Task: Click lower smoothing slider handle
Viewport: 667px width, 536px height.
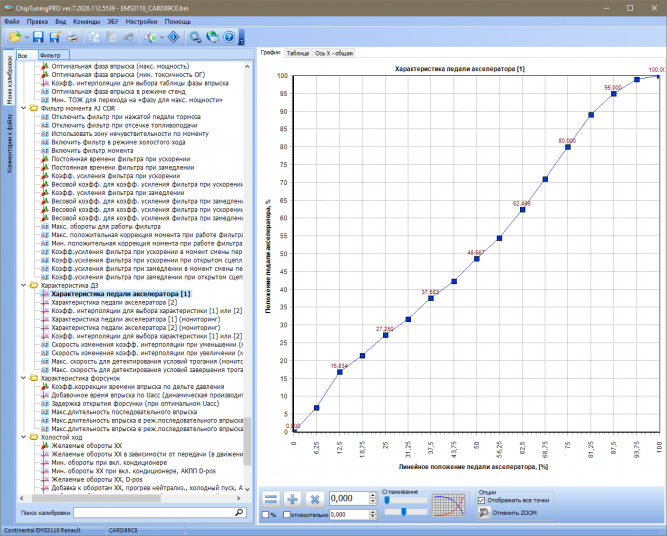Action: 404,511
